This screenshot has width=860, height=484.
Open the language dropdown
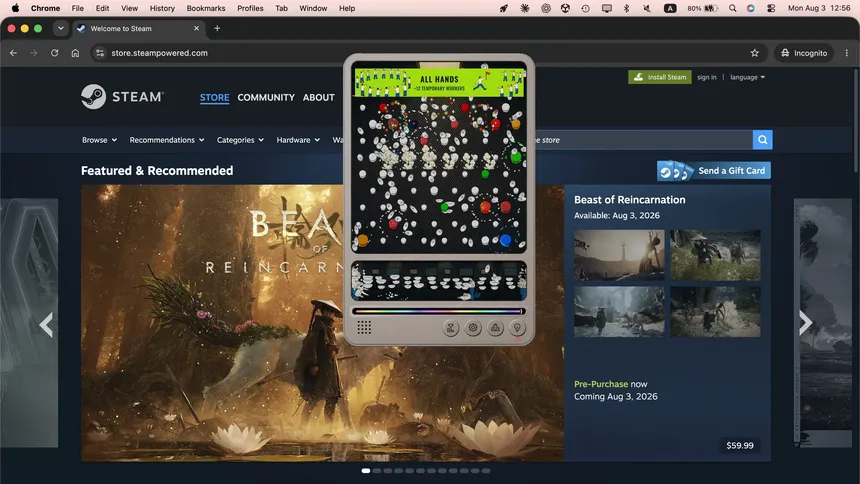pyautogui.click(x=747, y=77)
